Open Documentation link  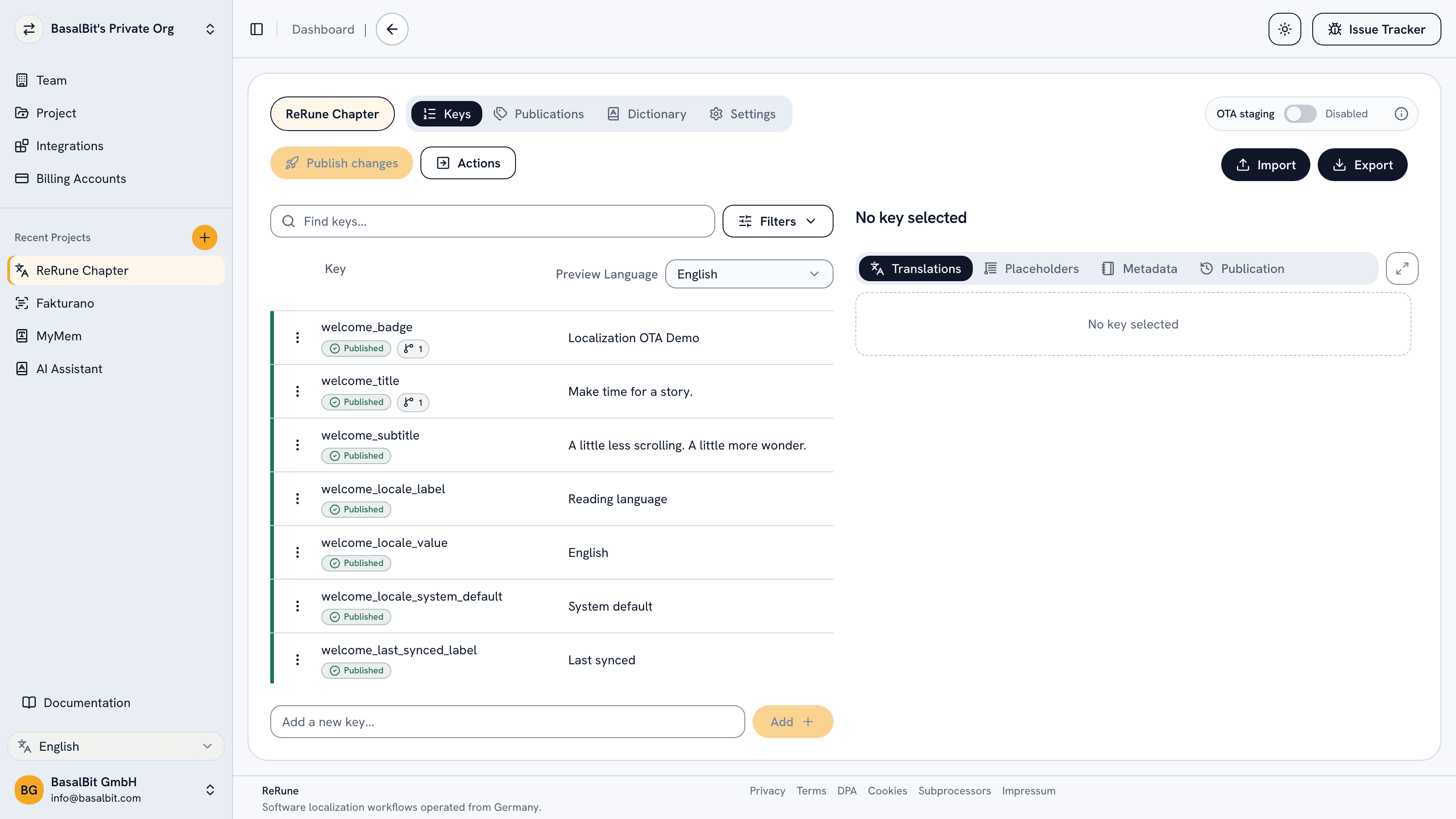point(76,703)
